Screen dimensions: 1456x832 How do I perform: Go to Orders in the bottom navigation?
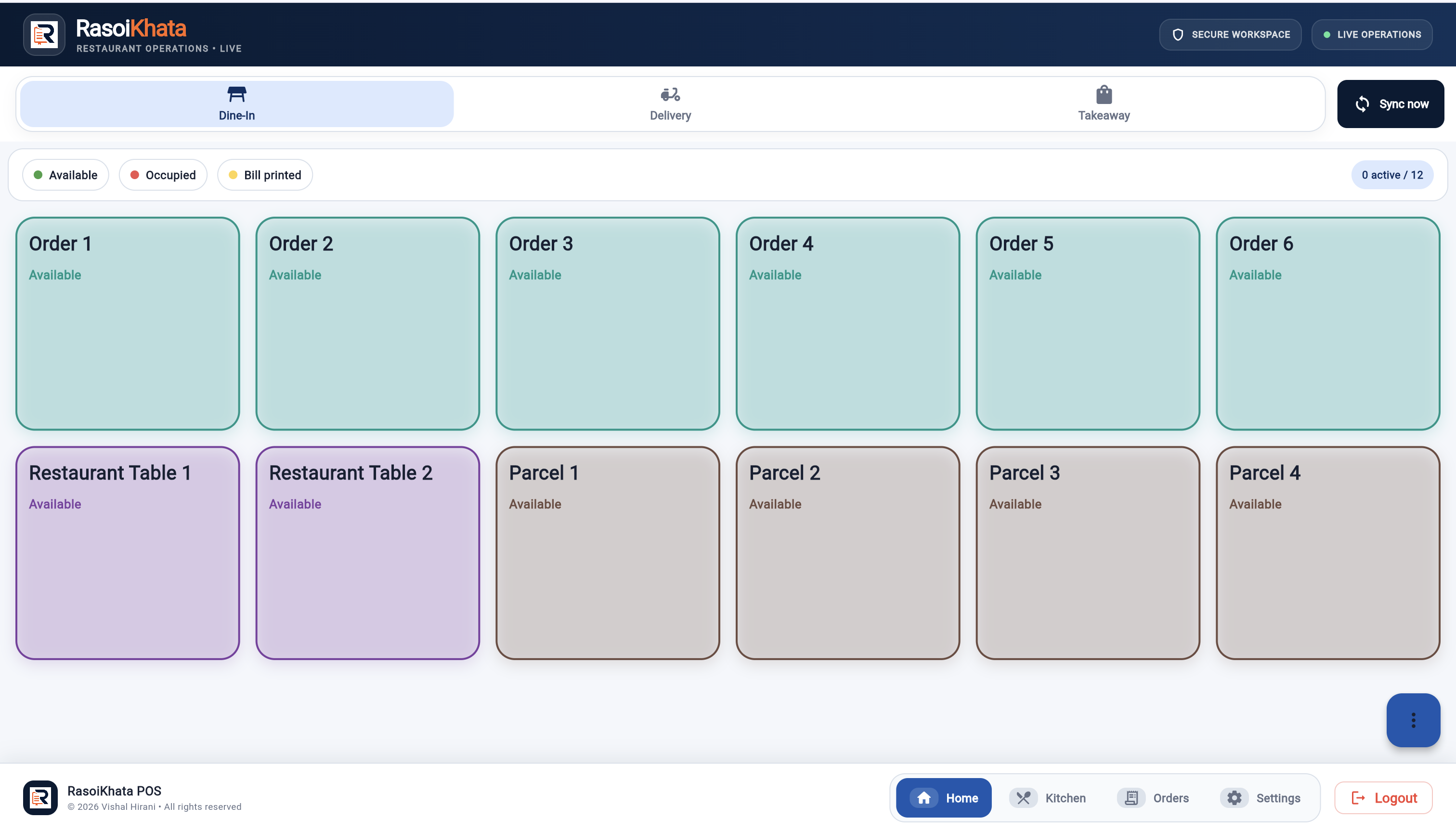(x=1154, y=798)
